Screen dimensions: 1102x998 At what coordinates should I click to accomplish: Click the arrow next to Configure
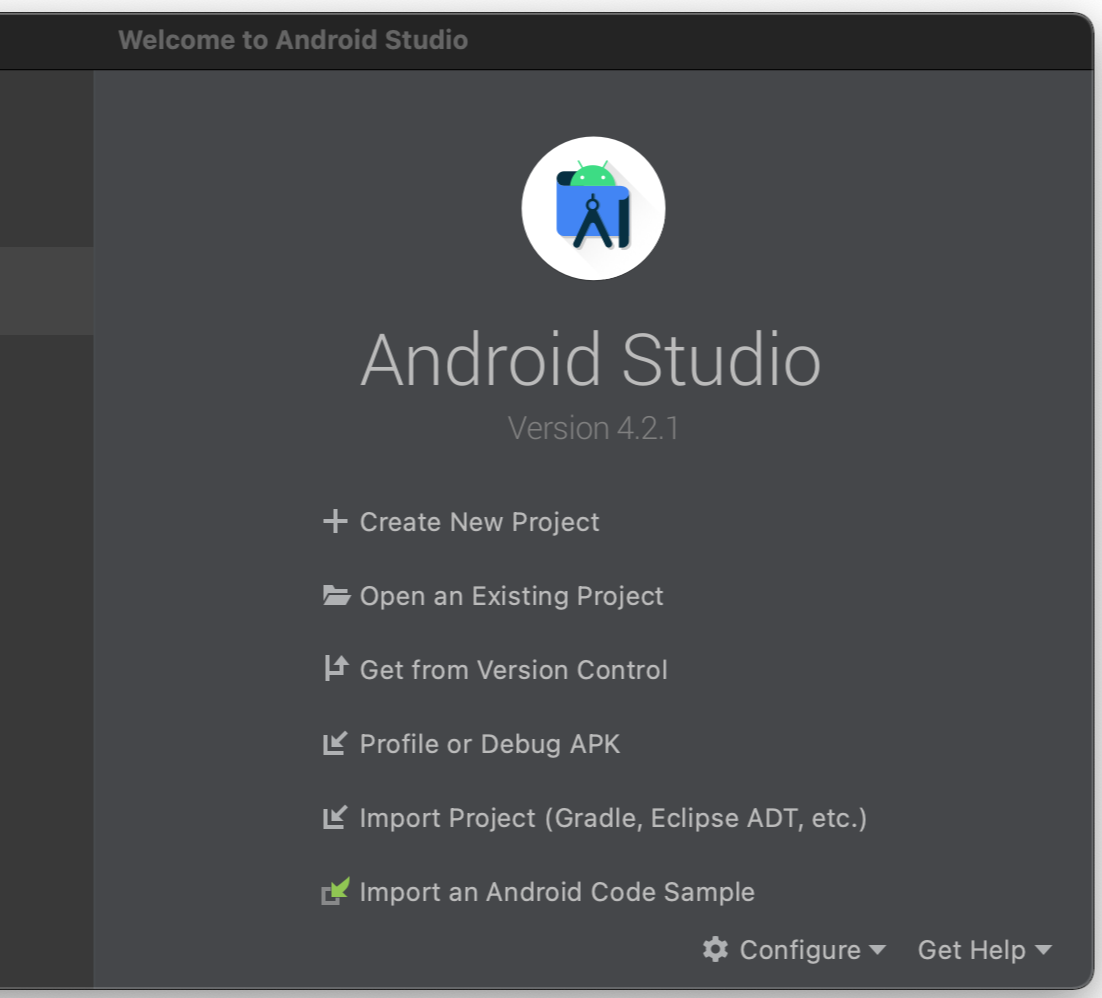pyautogui.click(x=877, y=950)
